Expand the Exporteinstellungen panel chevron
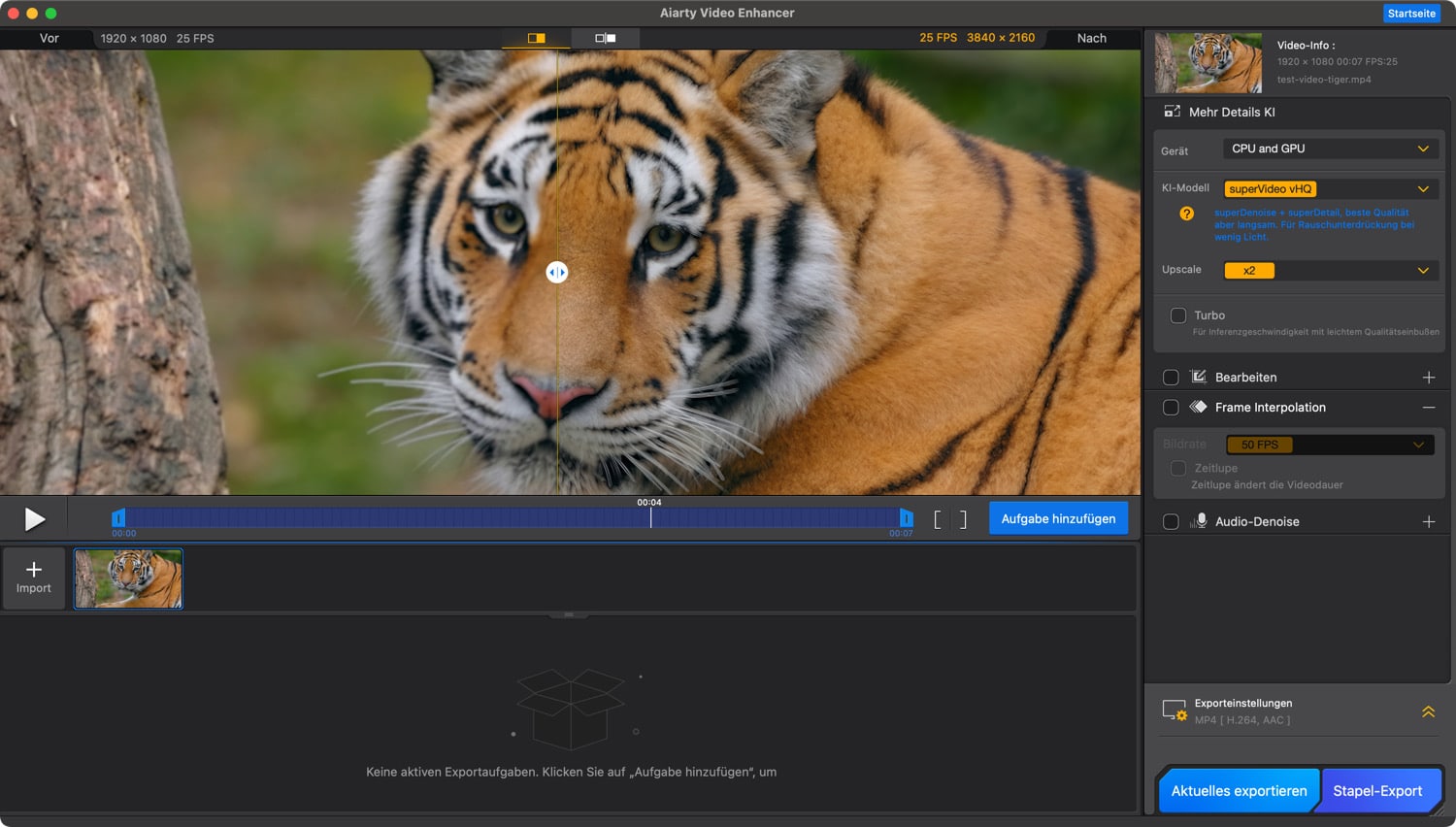Viewport: 1456px width, 827px height. click(1428, 711)
